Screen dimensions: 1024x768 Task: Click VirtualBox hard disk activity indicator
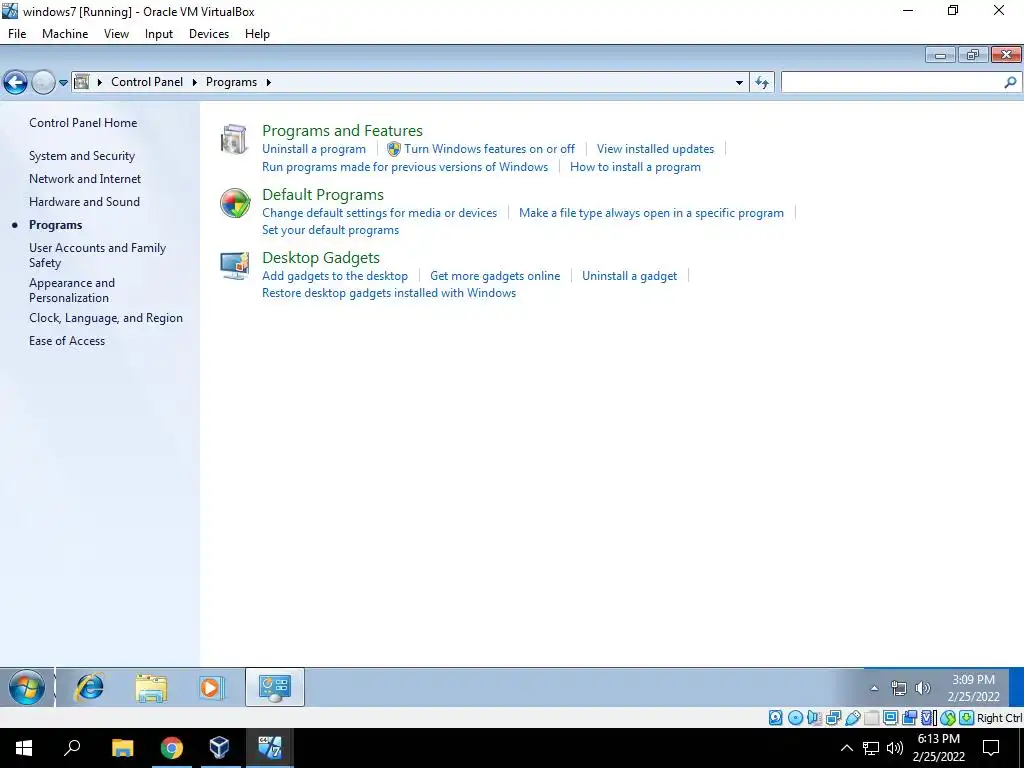point(775,718)
